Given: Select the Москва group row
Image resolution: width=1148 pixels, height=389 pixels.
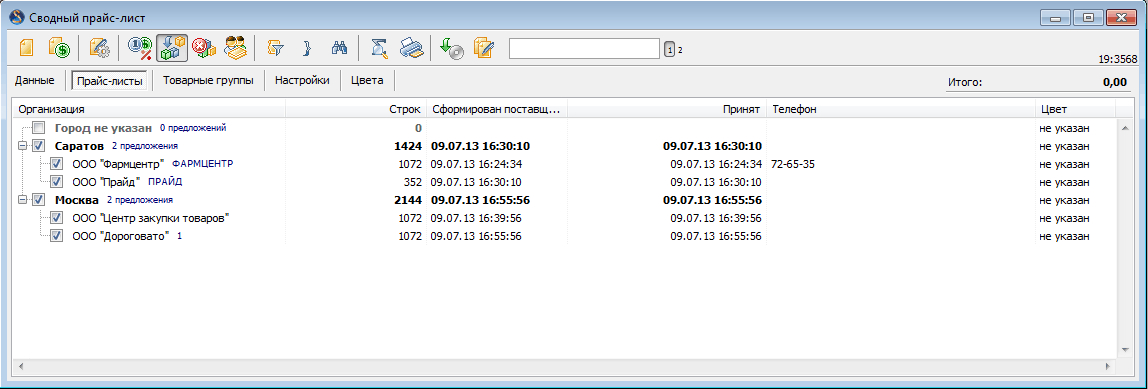Looking at the screenshot, I should (x=564, y=199).
